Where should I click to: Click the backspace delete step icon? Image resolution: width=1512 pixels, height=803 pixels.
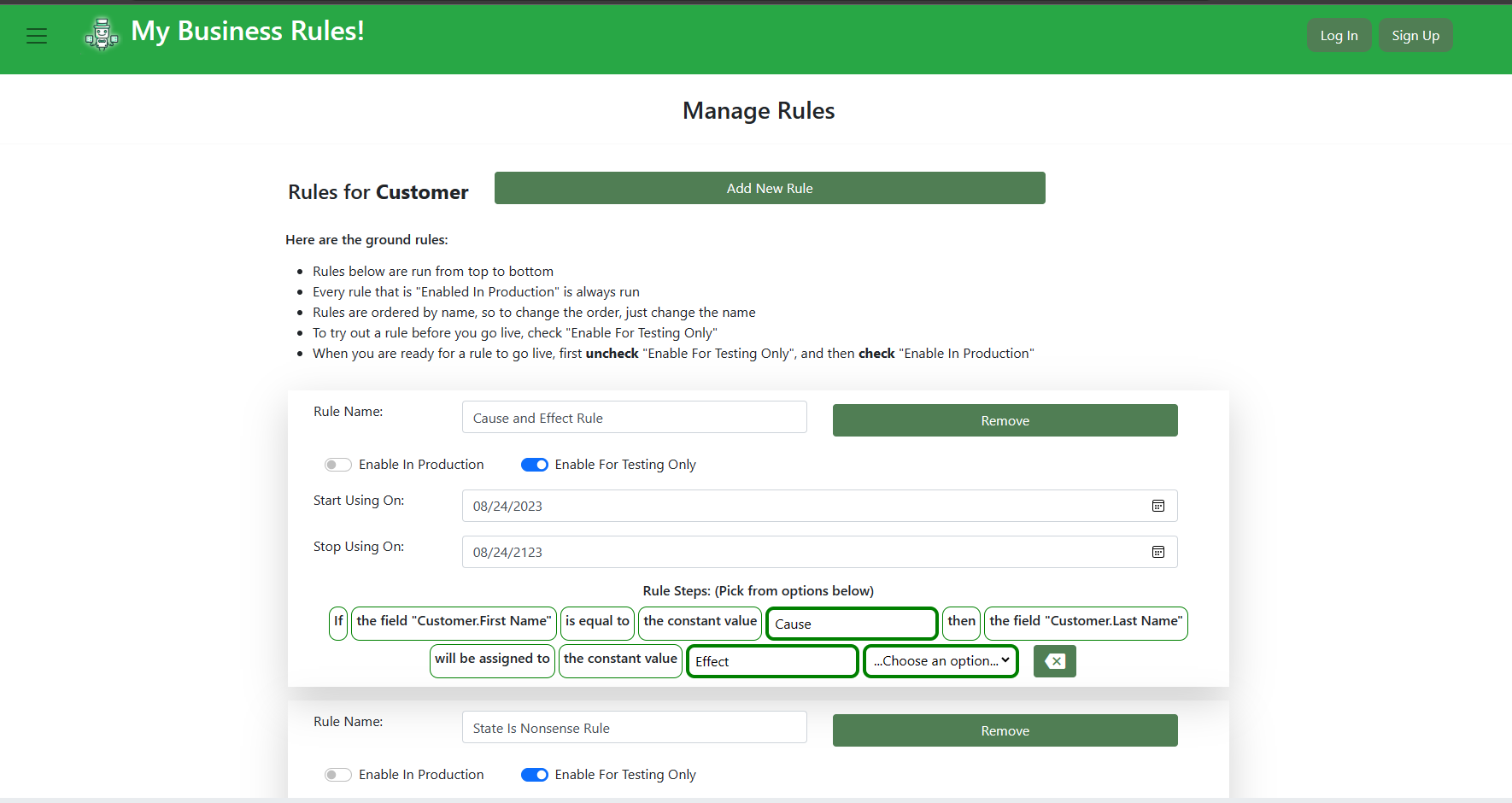pyautogui.click(x=1055, y=661)
